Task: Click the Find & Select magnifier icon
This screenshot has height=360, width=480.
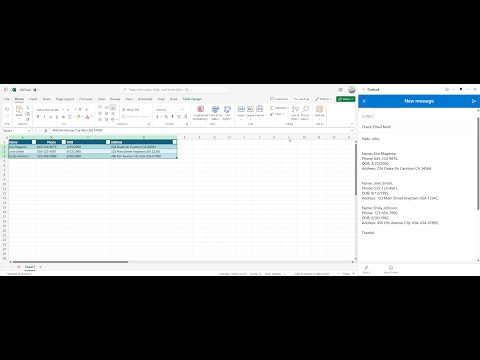Action: (x=305, y=109)
